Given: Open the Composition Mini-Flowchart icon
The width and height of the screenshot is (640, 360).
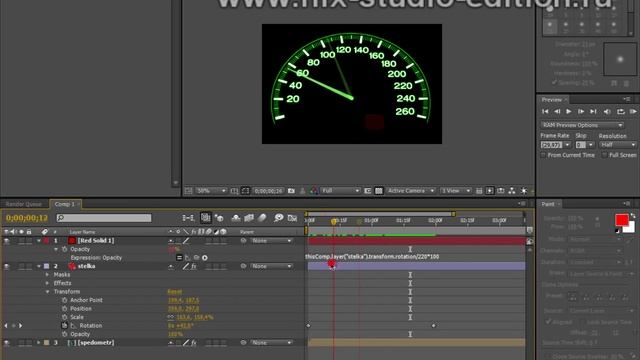Looking at the screenshot, I should click(x=188, y=218).
